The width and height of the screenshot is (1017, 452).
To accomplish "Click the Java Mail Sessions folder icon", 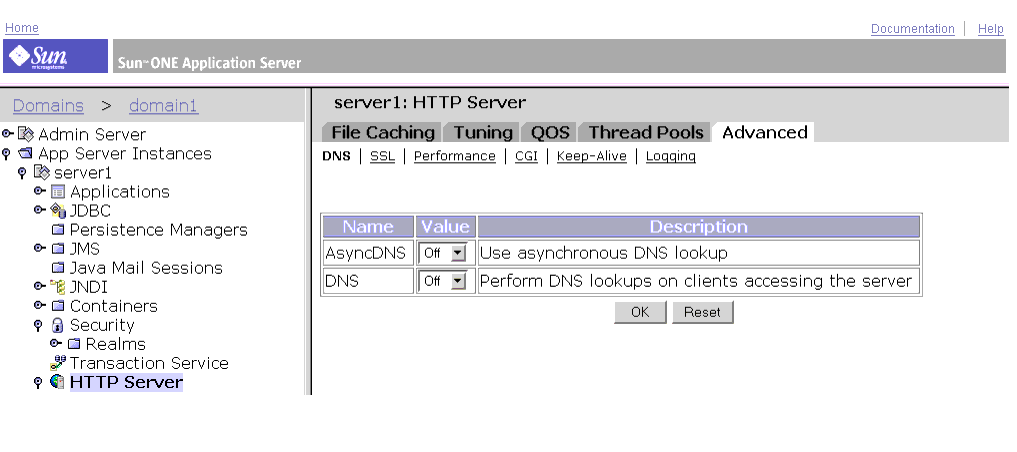I will click(x=58, y=268).
